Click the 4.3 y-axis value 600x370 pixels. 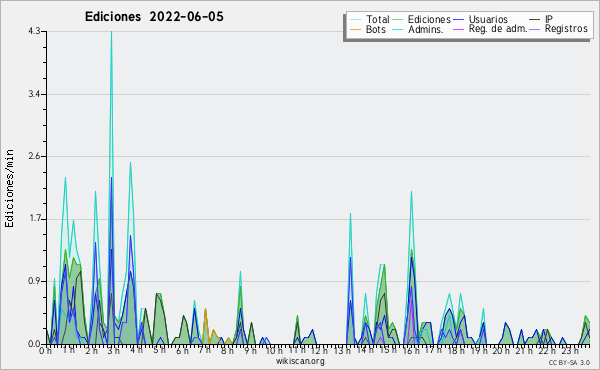click(34, 31)
